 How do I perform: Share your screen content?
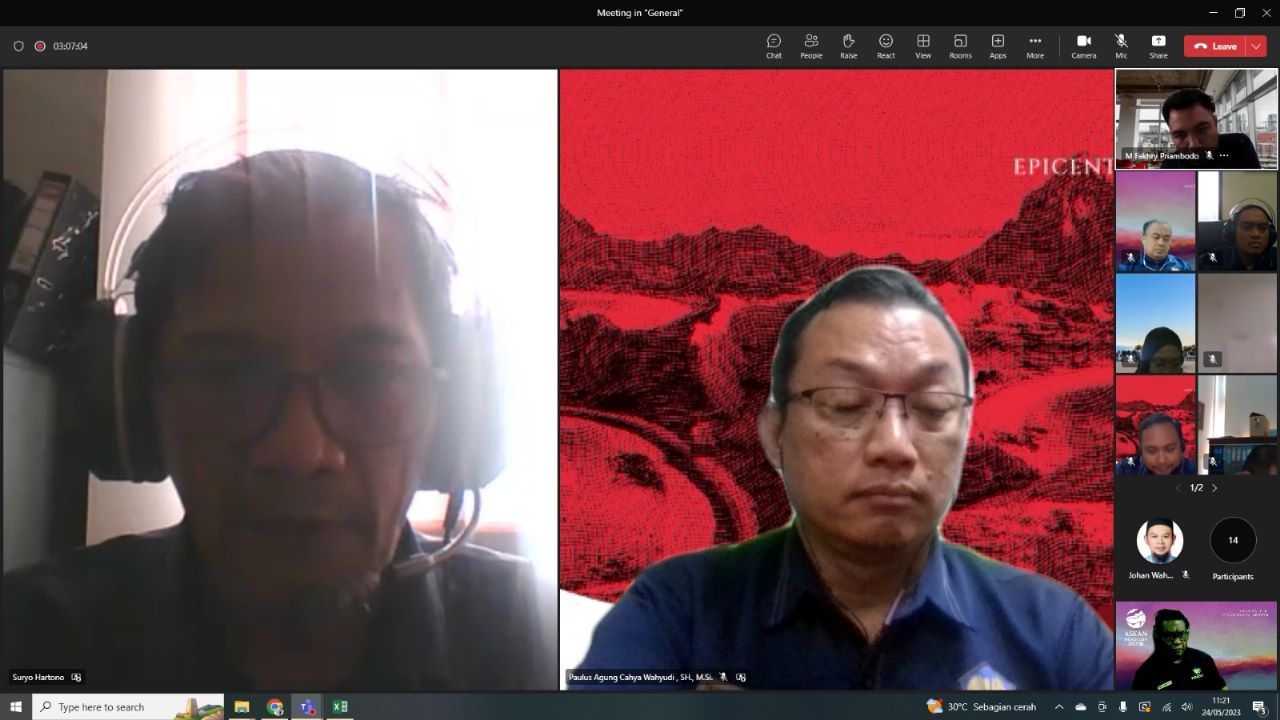1158,46
